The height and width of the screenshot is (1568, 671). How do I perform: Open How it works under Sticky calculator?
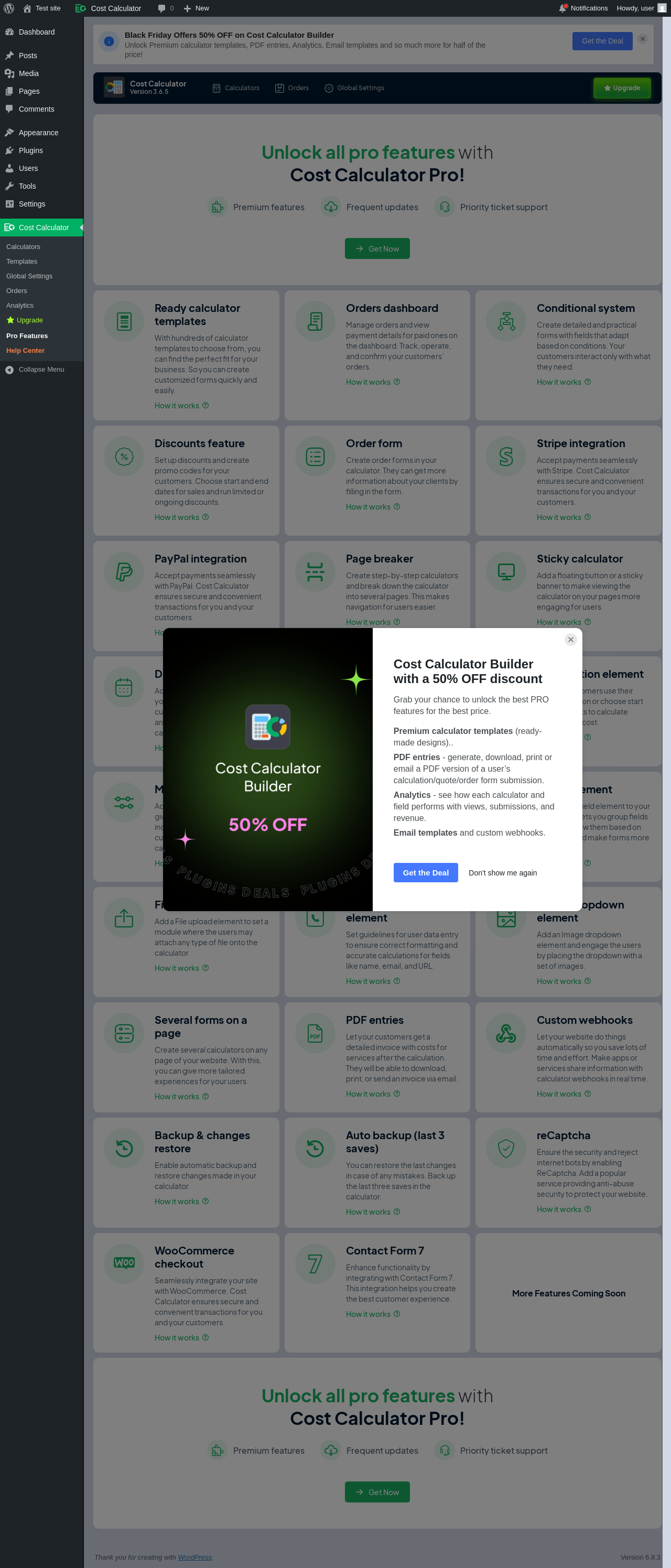[564, 622]
